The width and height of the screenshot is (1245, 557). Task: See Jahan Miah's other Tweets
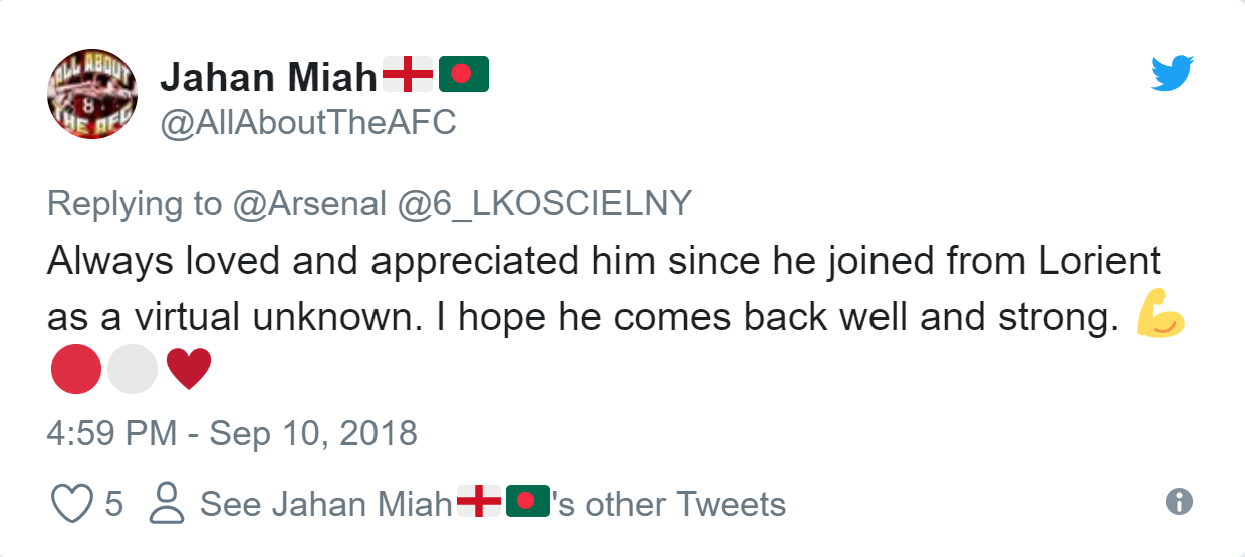pyautogui.click(x=492, y=504)
